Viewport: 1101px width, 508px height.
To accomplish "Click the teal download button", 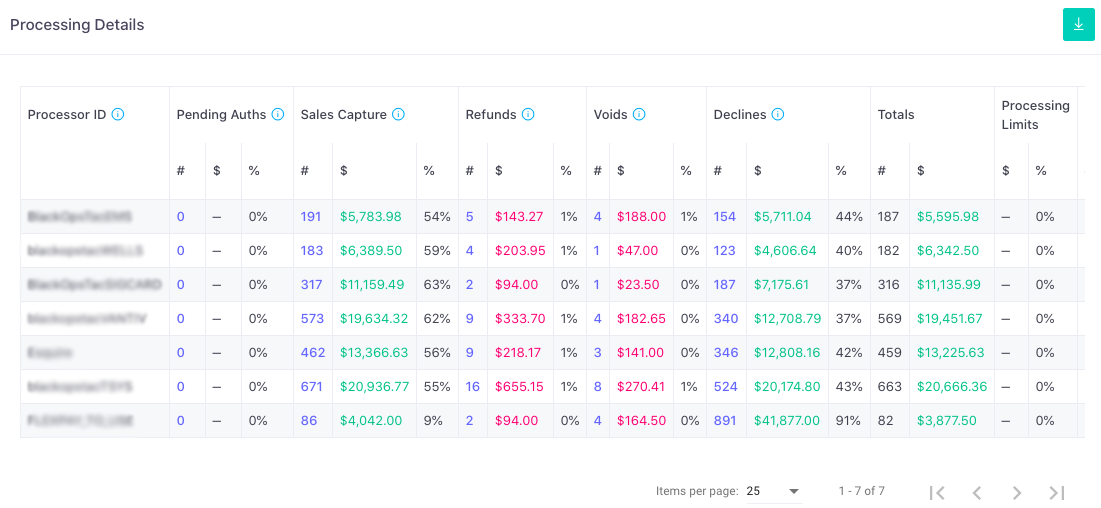I will pyautogui.click(x=1079, y=25).
